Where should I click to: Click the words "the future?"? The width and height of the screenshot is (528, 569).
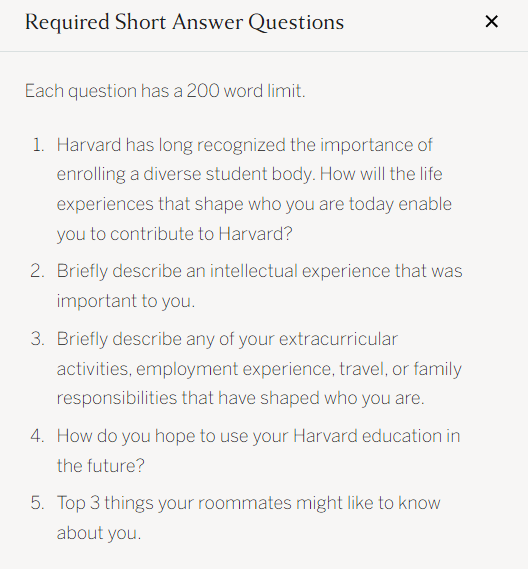101,466
